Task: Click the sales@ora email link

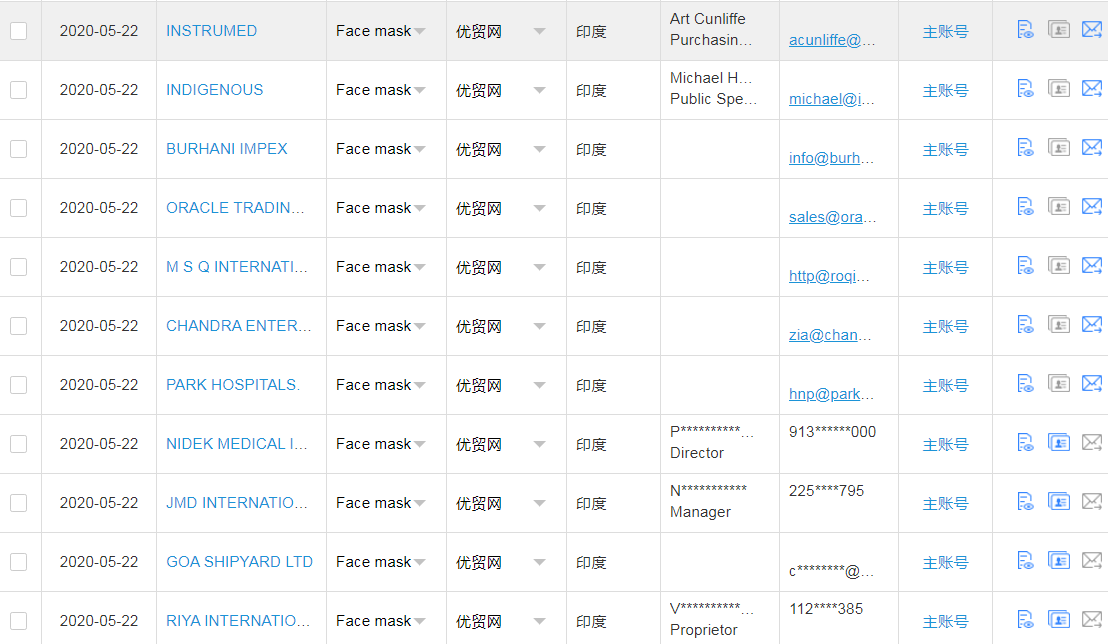Action: [832, 217]
